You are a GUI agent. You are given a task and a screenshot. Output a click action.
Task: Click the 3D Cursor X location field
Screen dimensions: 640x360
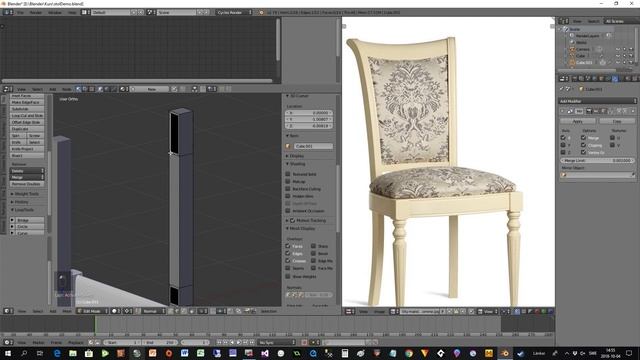click(309, 113)
